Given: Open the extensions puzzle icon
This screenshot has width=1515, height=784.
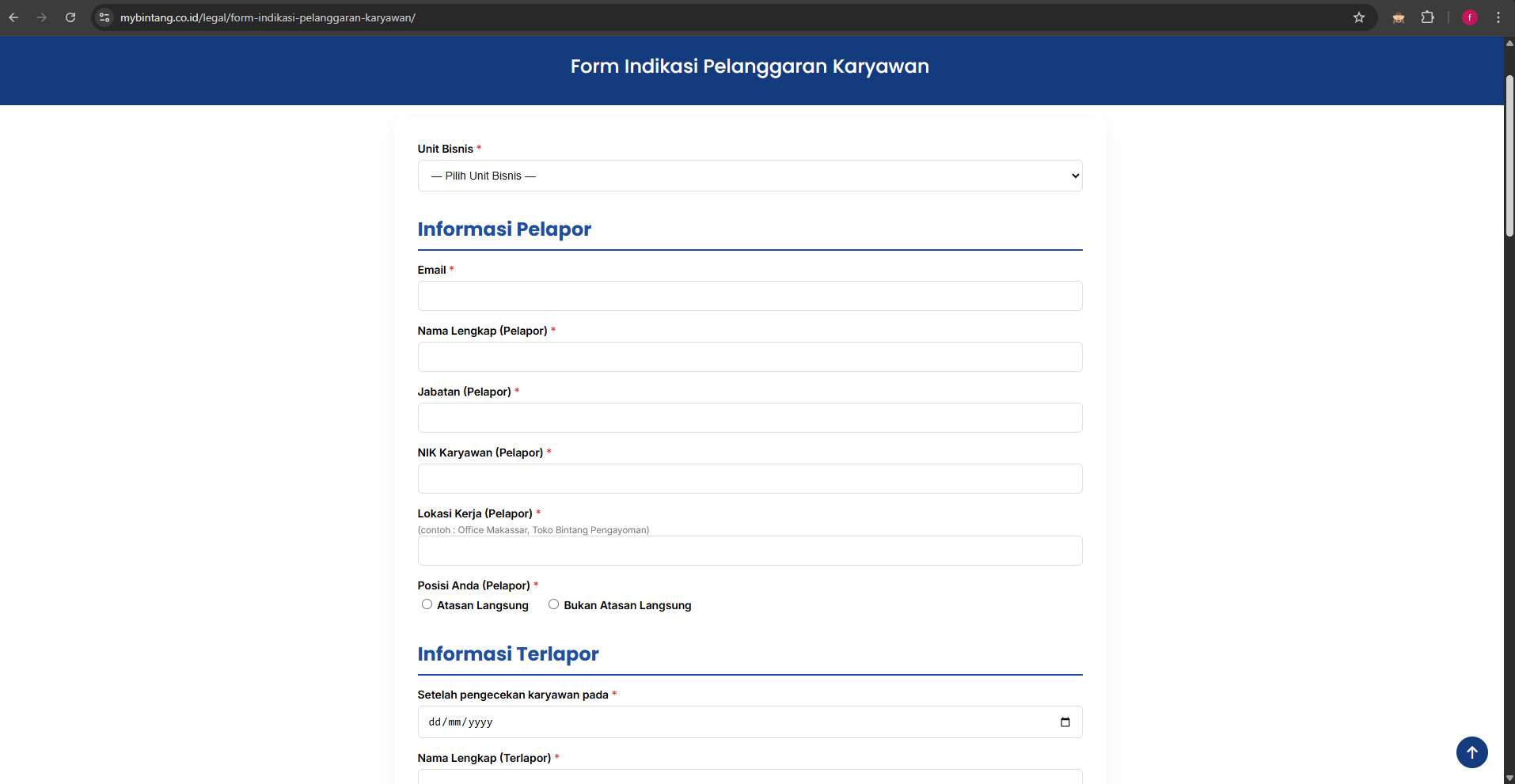Looking at the screenshot, I should (1428, 17).
